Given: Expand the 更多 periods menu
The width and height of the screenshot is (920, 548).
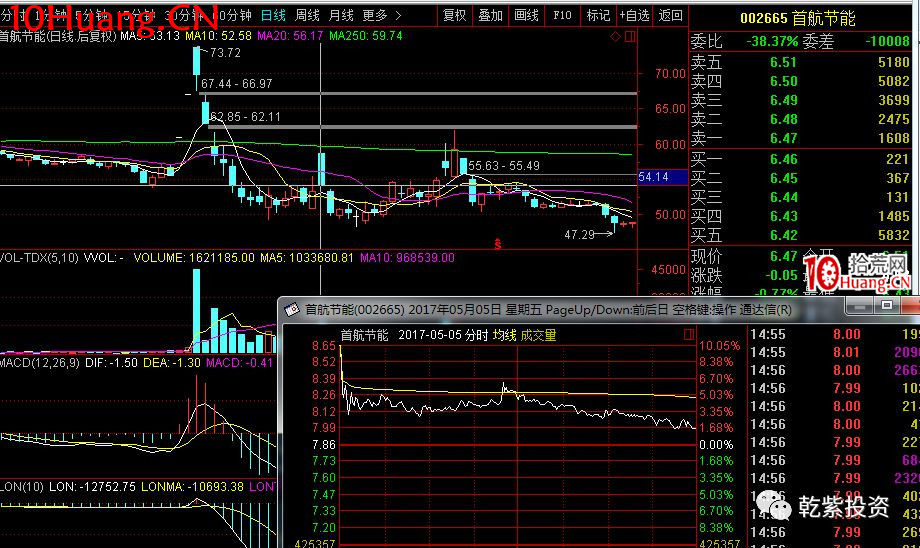Looking at the screenshot, I should pos(381,16).
